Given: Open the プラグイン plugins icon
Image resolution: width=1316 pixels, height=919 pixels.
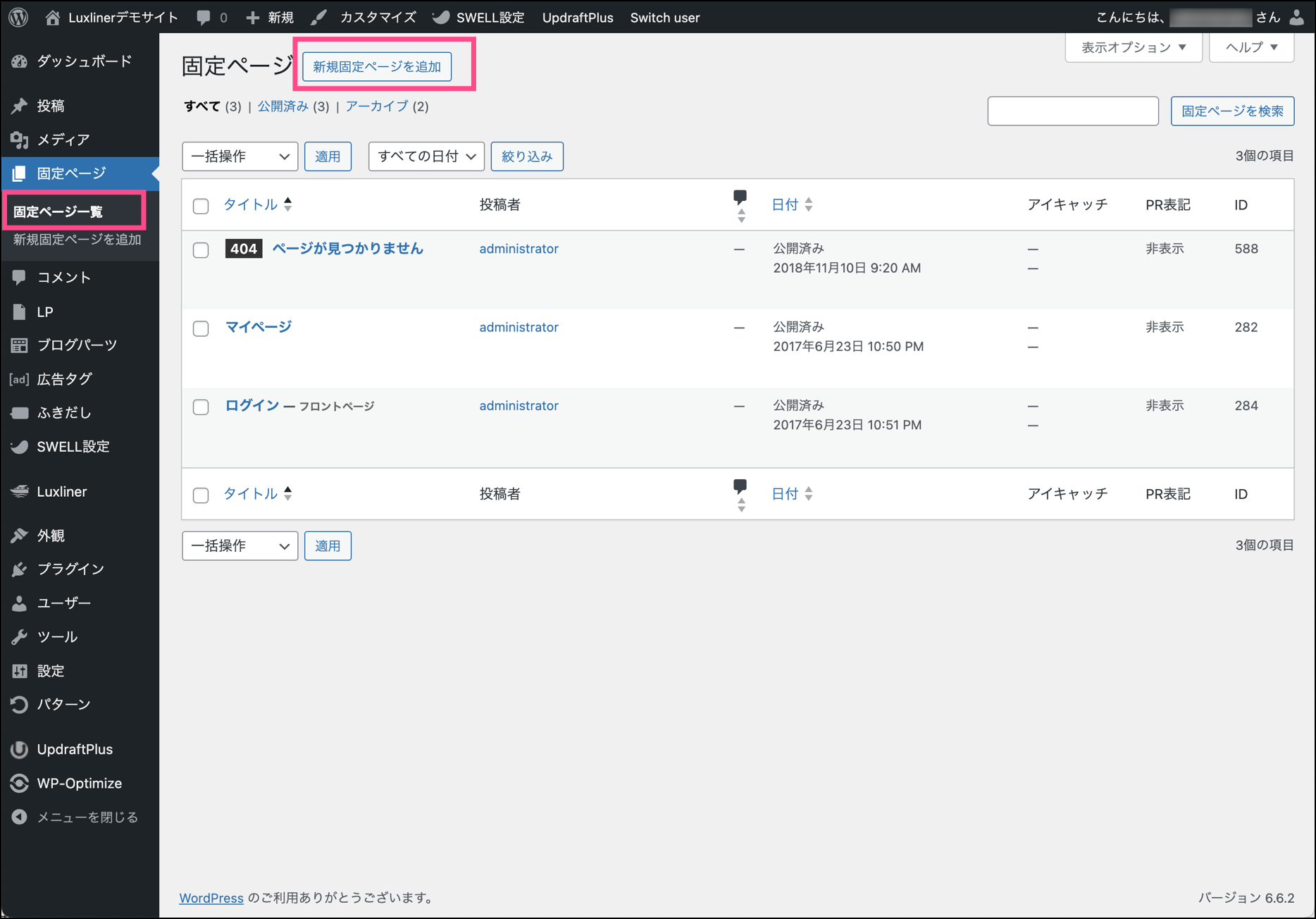Looking at the screenshot, I should pyautogui.click(x=19, y=569).
